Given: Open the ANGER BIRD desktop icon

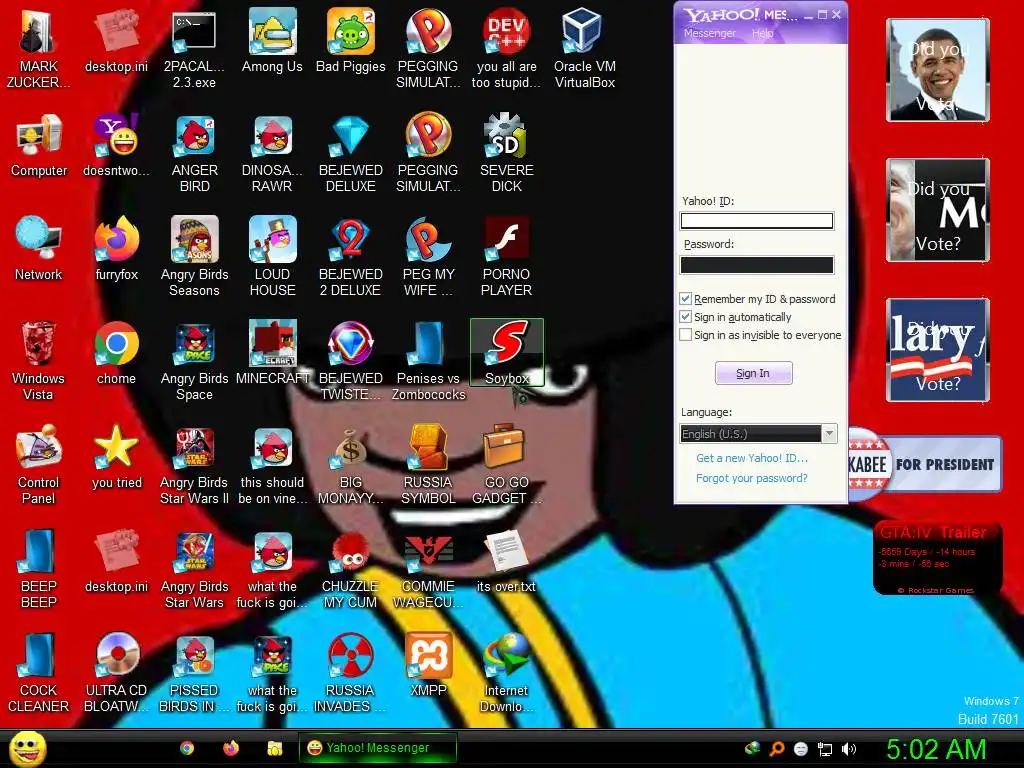Looking at the screenshot, I should click(x=195, y=153).
